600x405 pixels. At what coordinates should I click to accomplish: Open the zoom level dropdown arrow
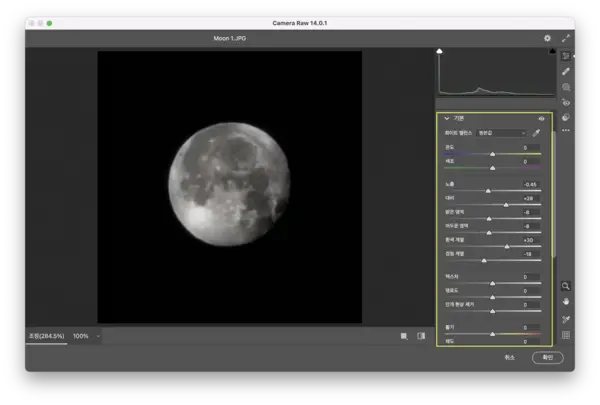pyautogui.click(x=98, y=336)
